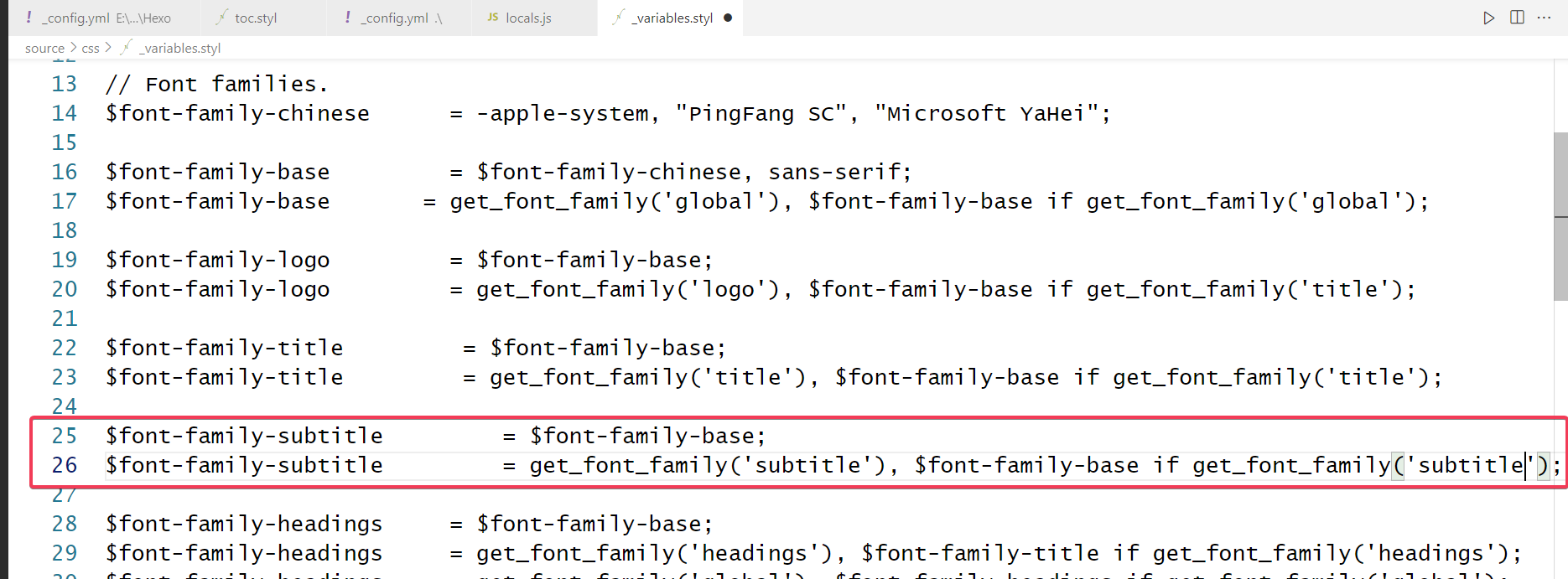Select the _variables.styl editor tab
The image size is (1568, 579).
(672, 18)
